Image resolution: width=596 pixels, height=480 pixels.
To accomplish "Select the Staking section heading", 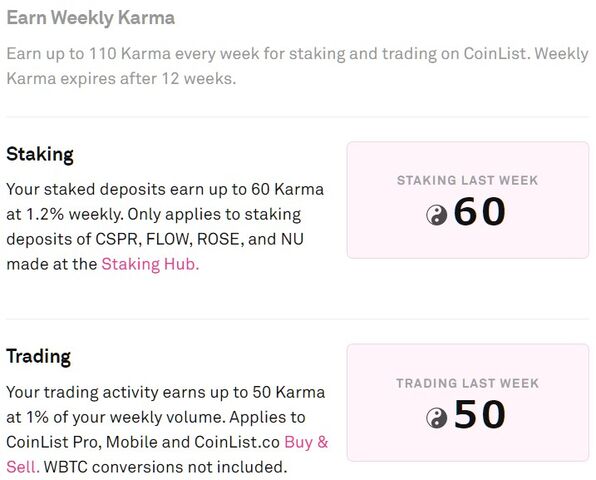I will tap(40, 154).
